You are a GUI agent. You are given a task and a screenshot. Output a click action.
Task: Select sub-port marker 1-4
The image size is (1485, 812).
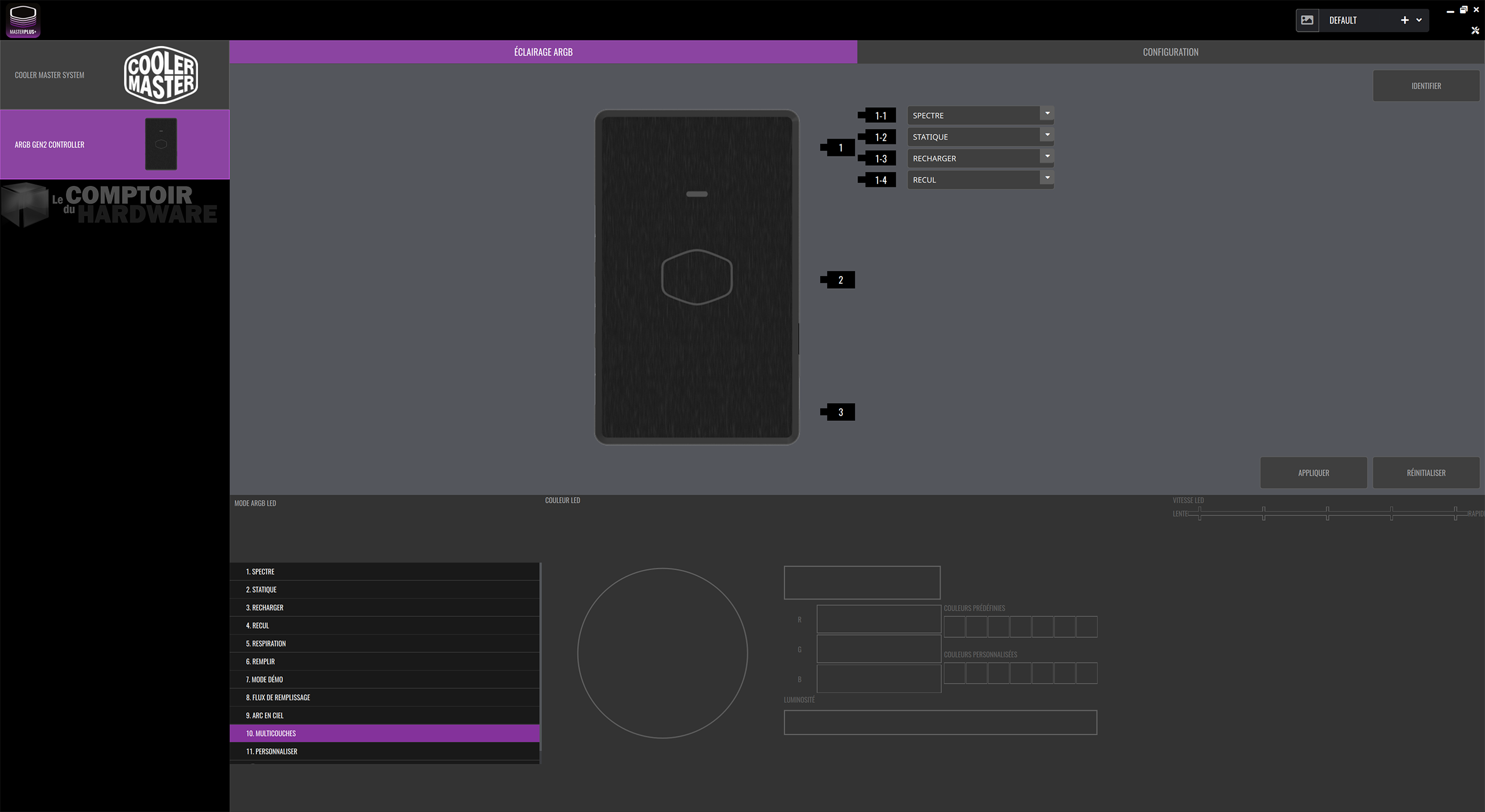[x=880, y=180]
